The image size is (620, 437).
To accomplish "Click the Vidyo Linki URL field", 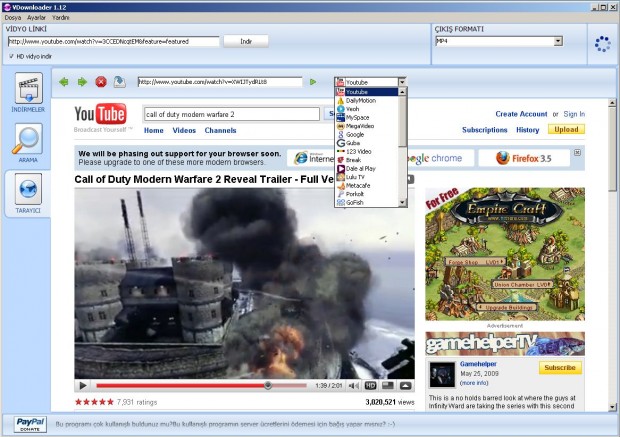I will coord(113,42).
